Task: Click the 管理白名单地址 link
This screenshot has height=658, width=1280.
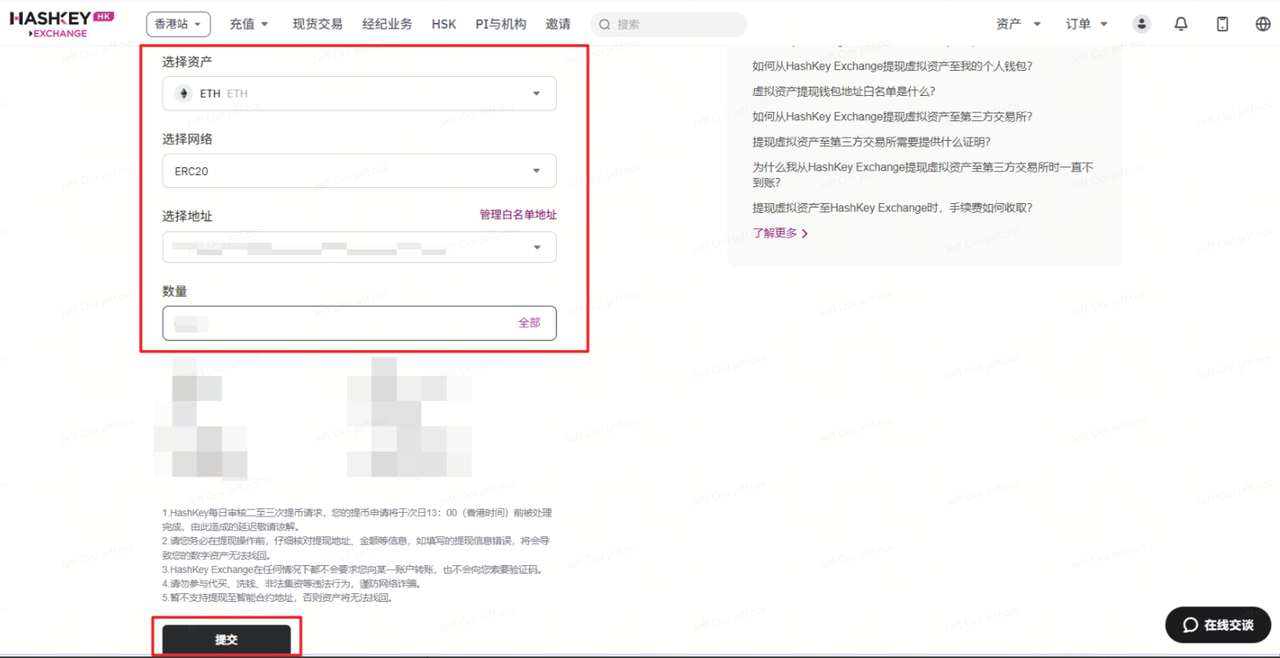Action: [x=518, y=215]
